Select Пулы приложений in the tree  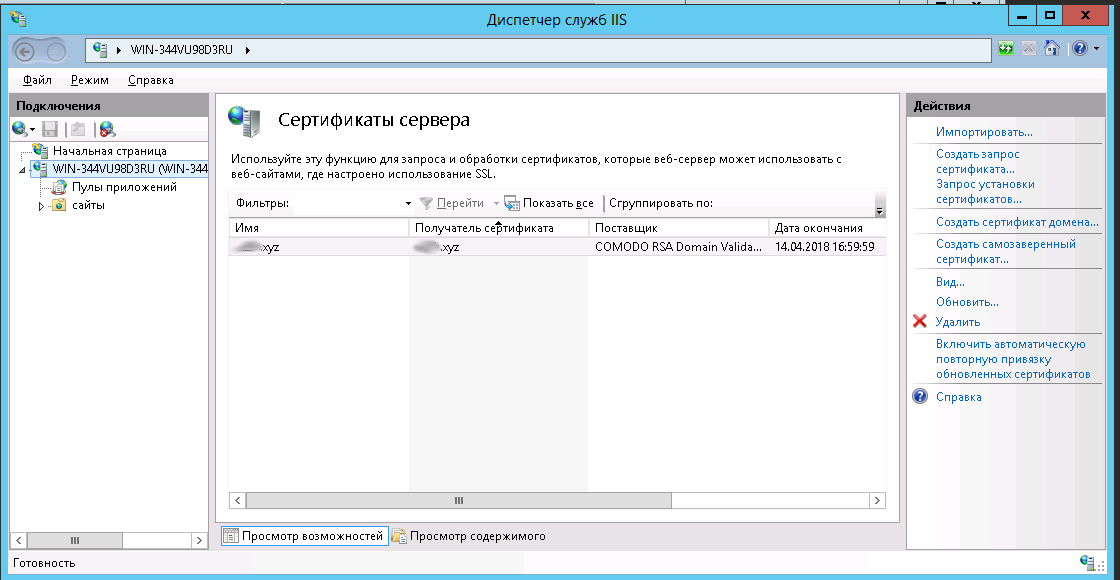(124, 187)
